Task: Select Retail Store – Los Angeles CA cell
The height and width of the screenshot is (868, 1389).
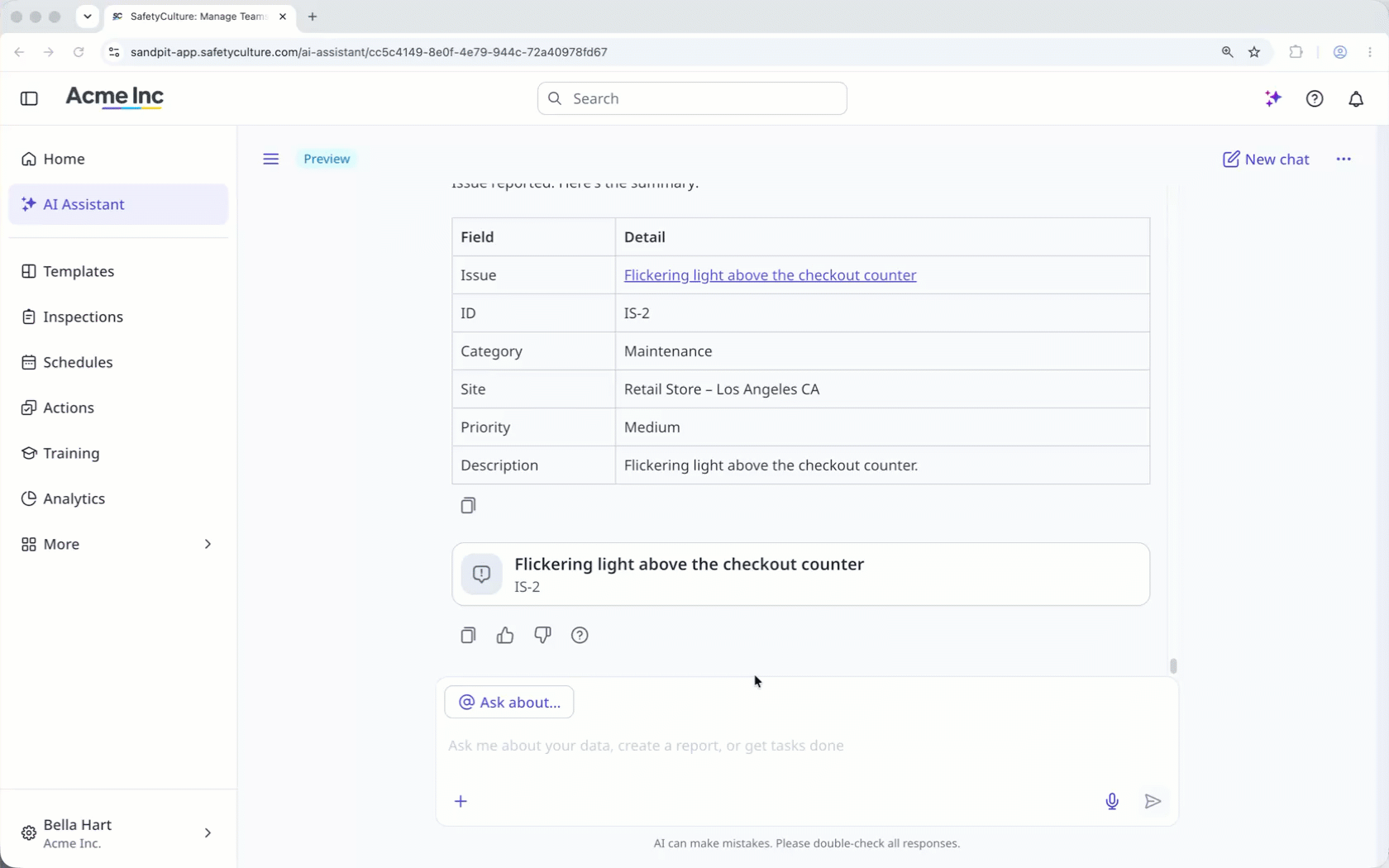Action: pos(882,389)
